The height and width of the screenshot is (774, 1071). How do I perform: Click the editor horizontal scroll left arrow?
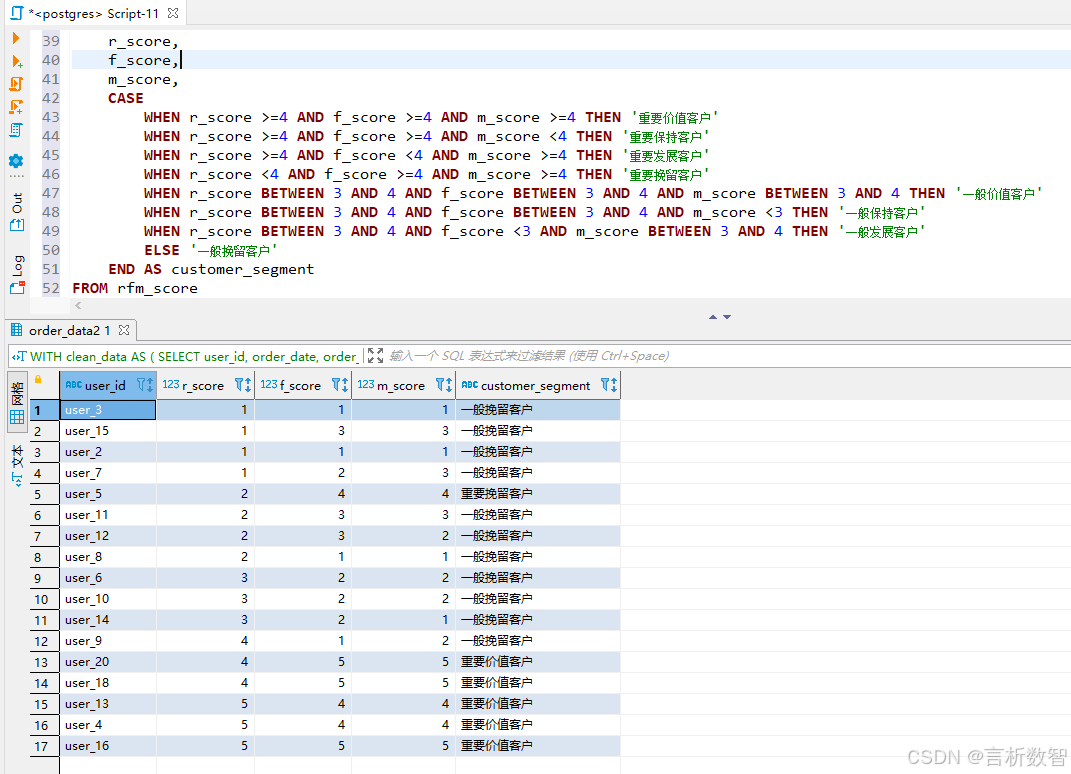[78, 305]
